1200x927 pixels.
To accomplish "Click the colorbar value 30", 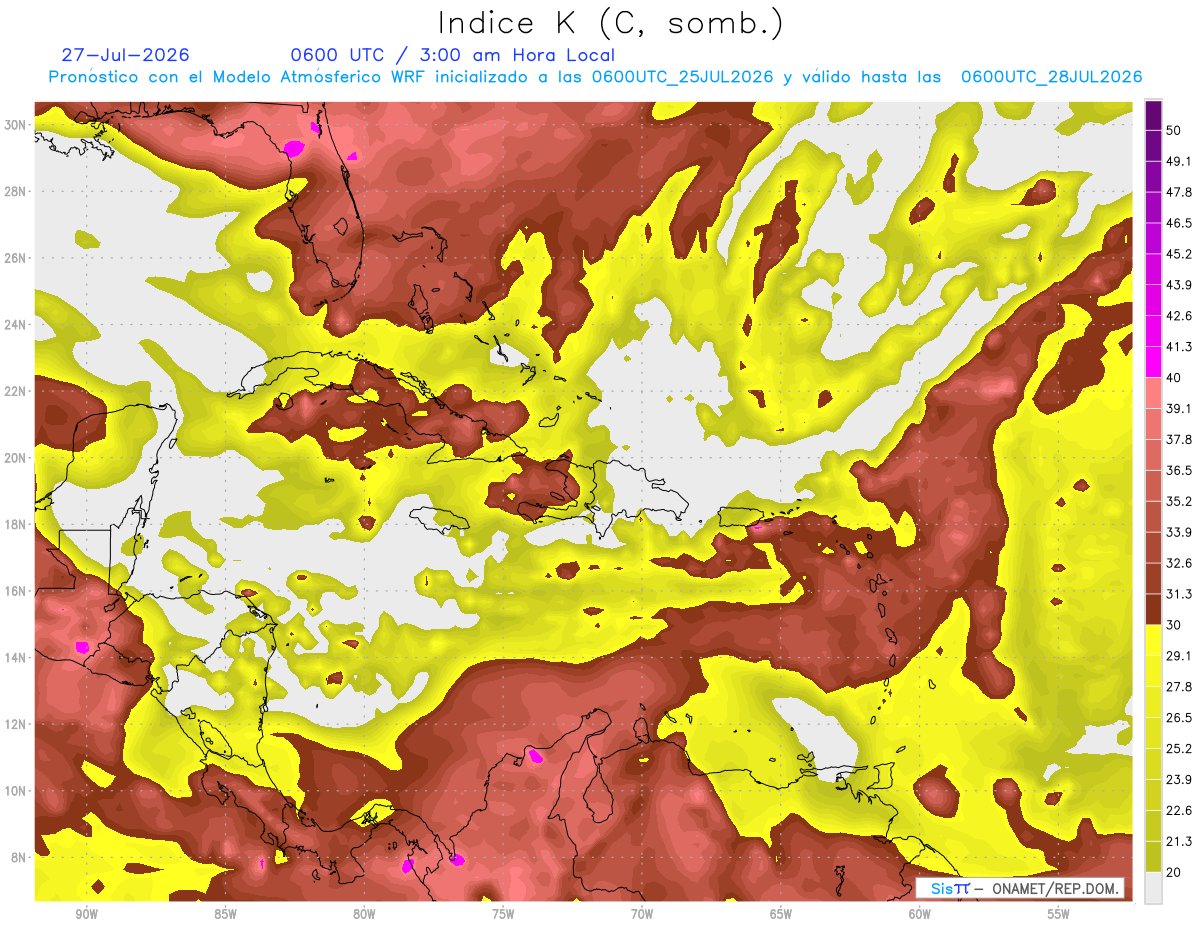I will pos(1175,625).
